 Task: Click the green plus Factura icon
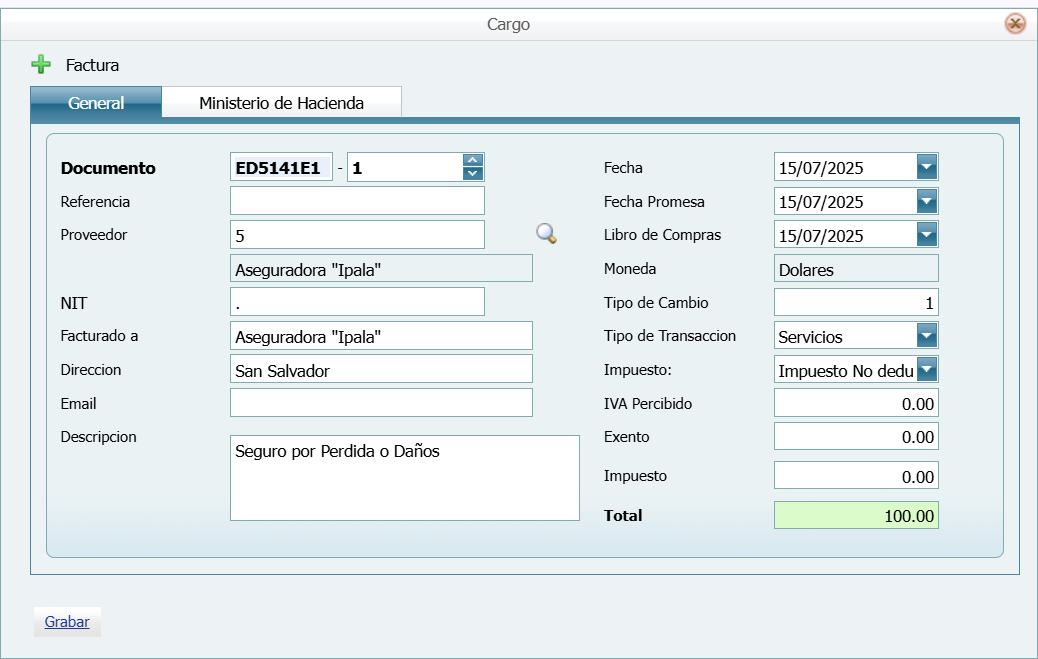pos(41,65)
